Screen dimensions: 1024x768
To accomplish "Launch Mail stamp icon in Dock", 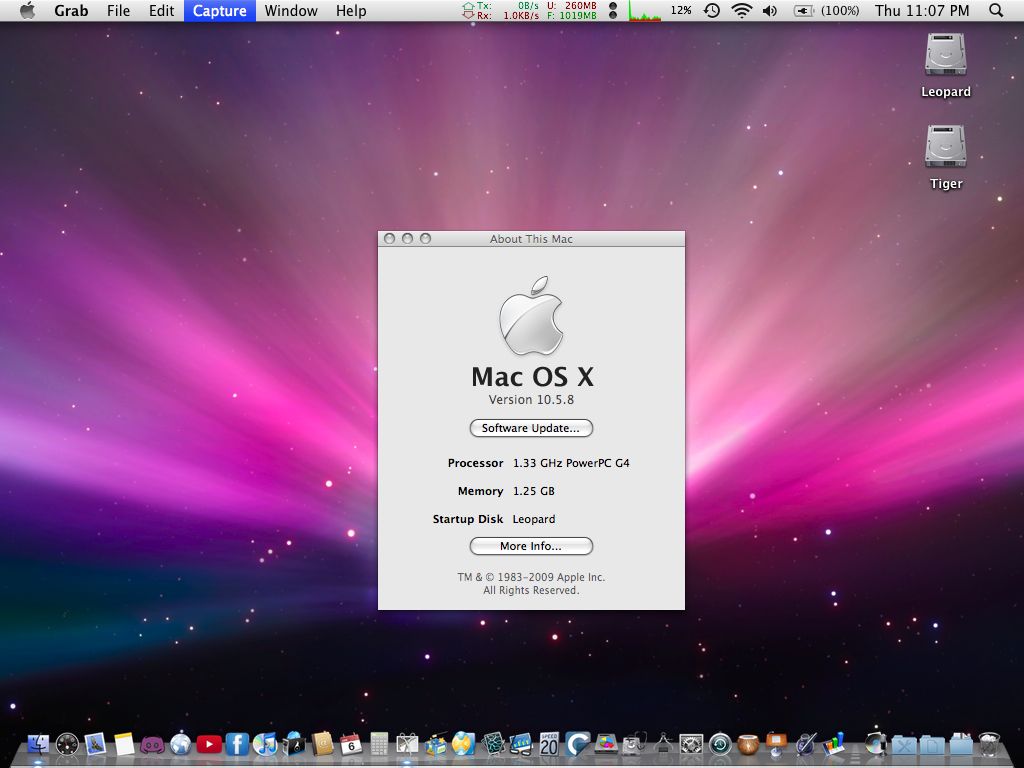I will [x=95, y=744].
